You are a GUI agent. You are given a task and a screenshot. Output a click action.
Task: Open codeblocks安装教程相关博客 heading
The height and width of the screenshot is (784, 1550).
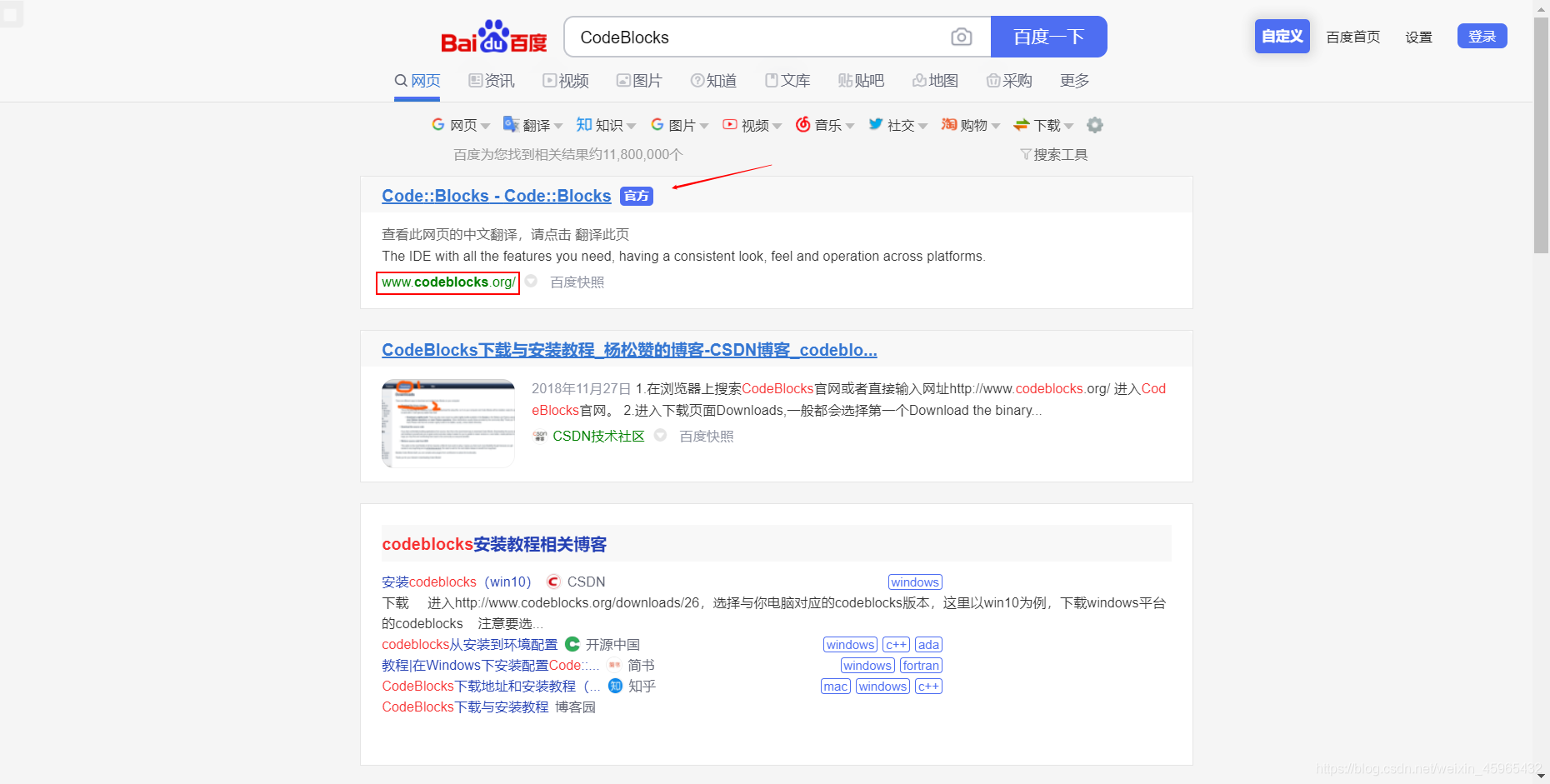(494, 544)
